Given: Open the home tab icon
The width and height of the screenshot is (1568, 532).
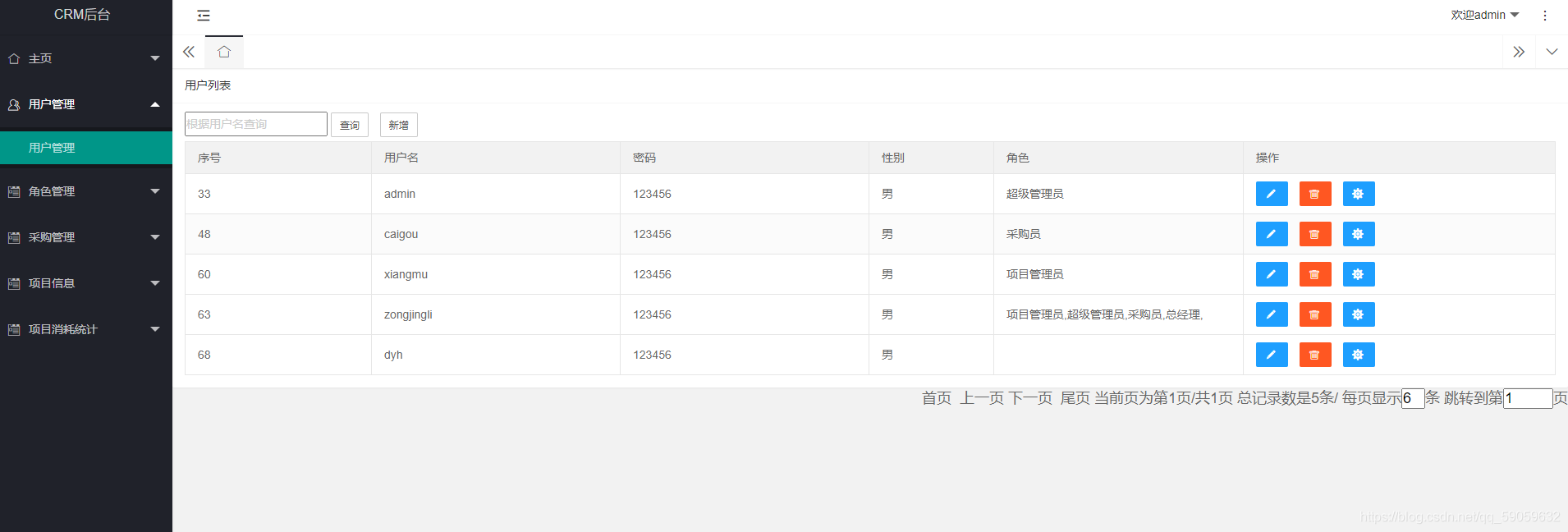Looking at the screenshot, I should click(x=224, y=52).
